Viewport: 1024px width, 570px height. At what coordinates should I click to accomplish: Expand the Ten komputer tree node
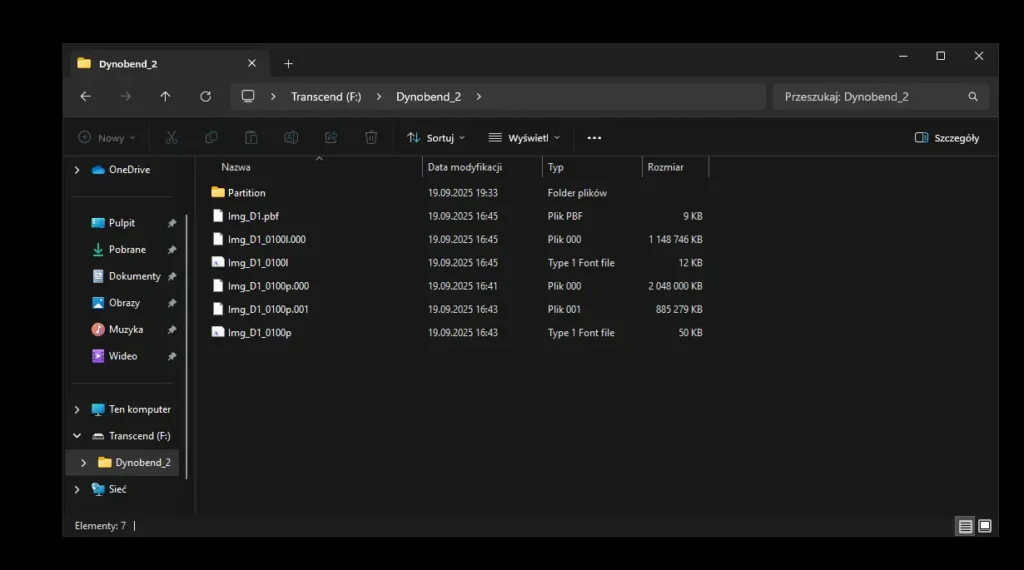point(77,410)
